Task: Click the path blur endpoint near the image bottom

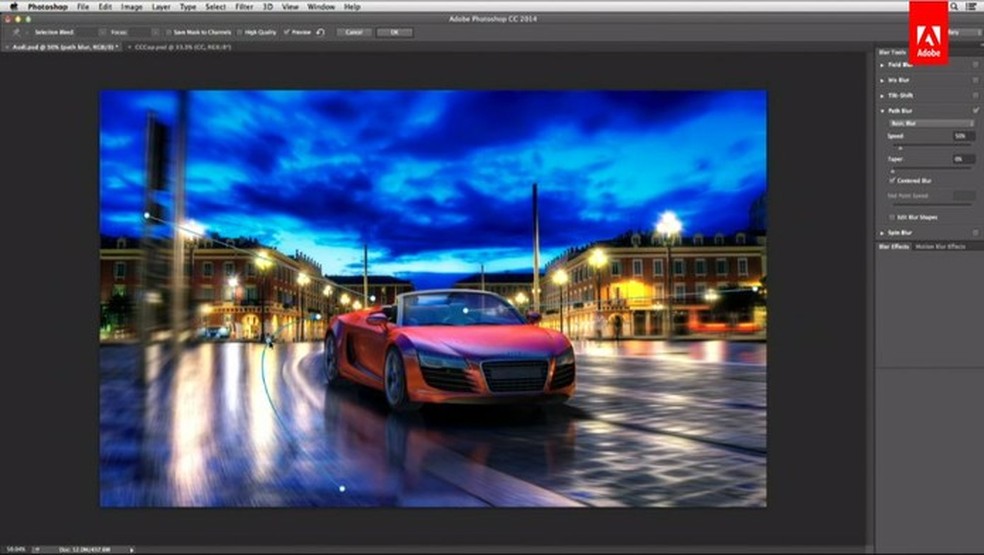Action: point(342,488)
